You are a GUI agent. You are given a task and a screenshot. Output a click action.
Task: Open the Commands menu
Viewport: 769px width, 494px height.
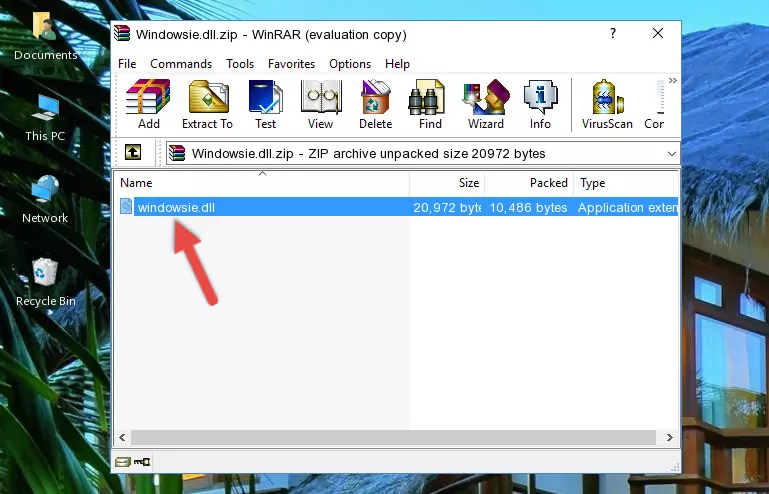click(x=181, y=64)
